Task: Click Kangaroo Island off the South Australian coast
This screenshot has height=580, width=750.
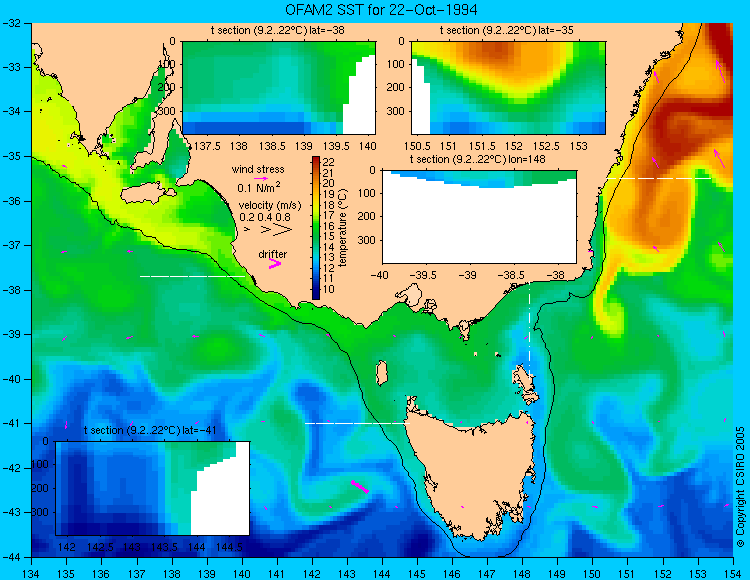Action: click(148, 194)
